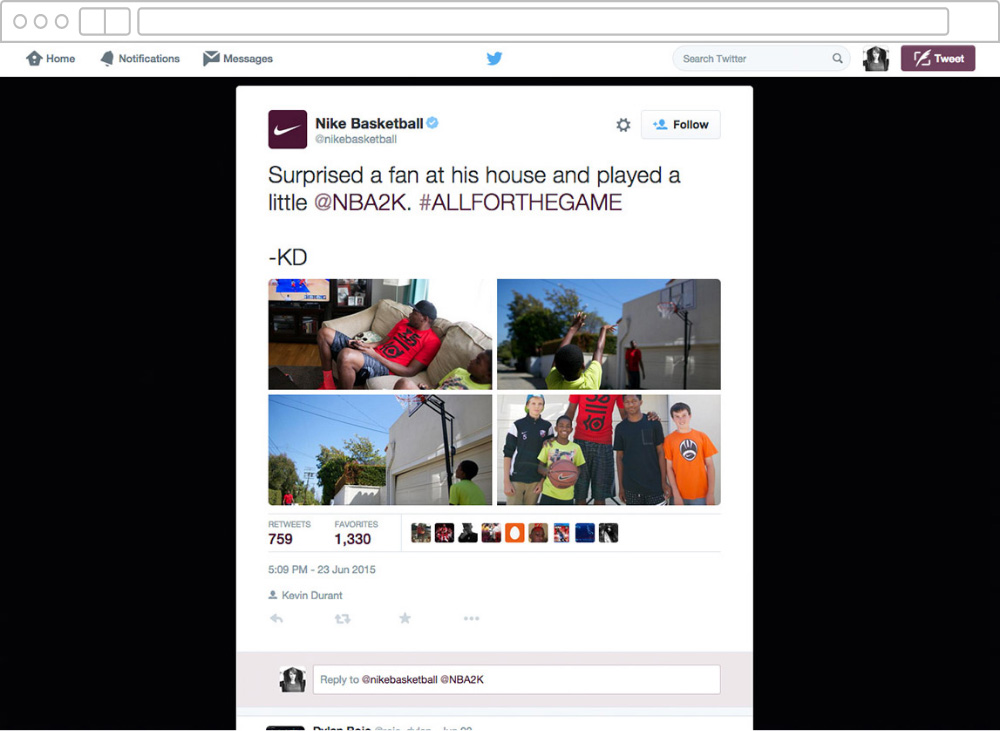1000x731 pixels.
Task: Click the Nike swoosh profile picture
Action: 288,129
